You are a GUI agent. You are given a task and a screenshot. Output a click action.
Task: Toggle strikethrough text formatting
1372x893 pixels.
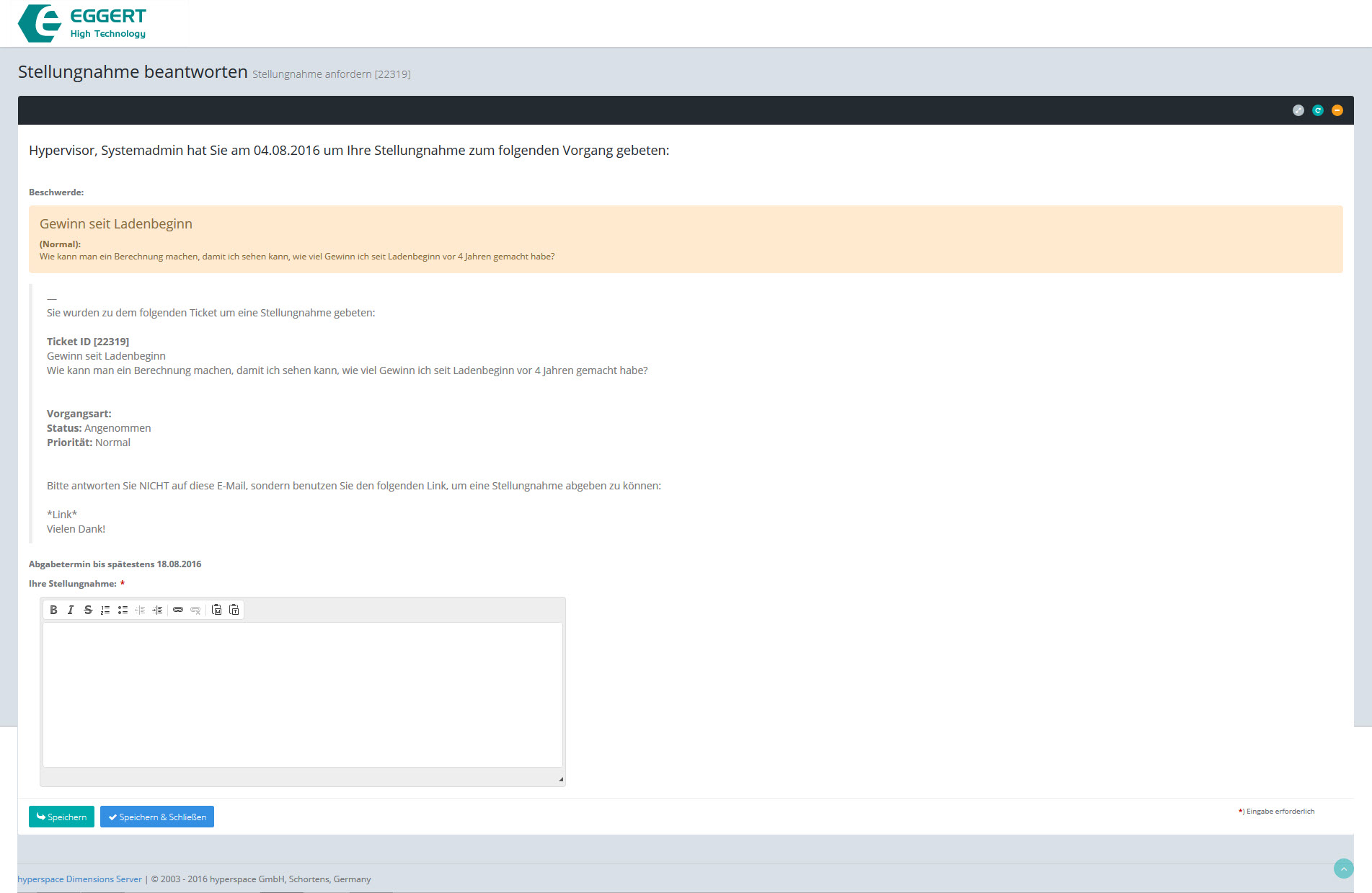(88, 610)
